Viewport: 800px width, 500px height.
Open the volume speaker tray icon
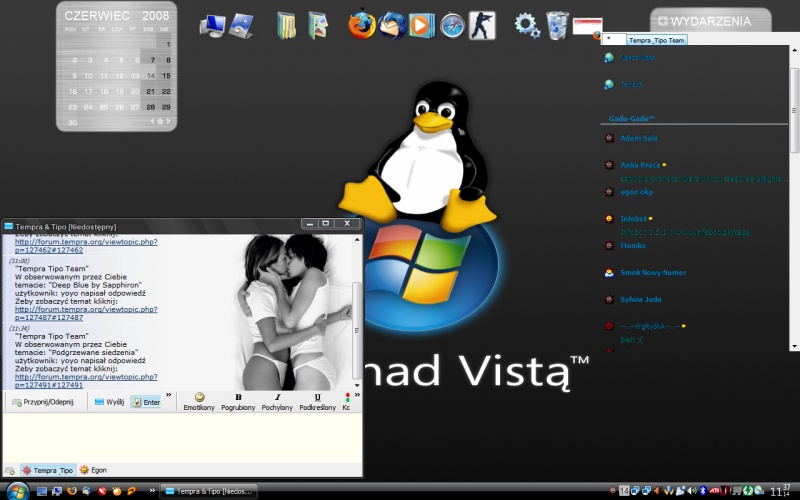click(x=692, y=491)
